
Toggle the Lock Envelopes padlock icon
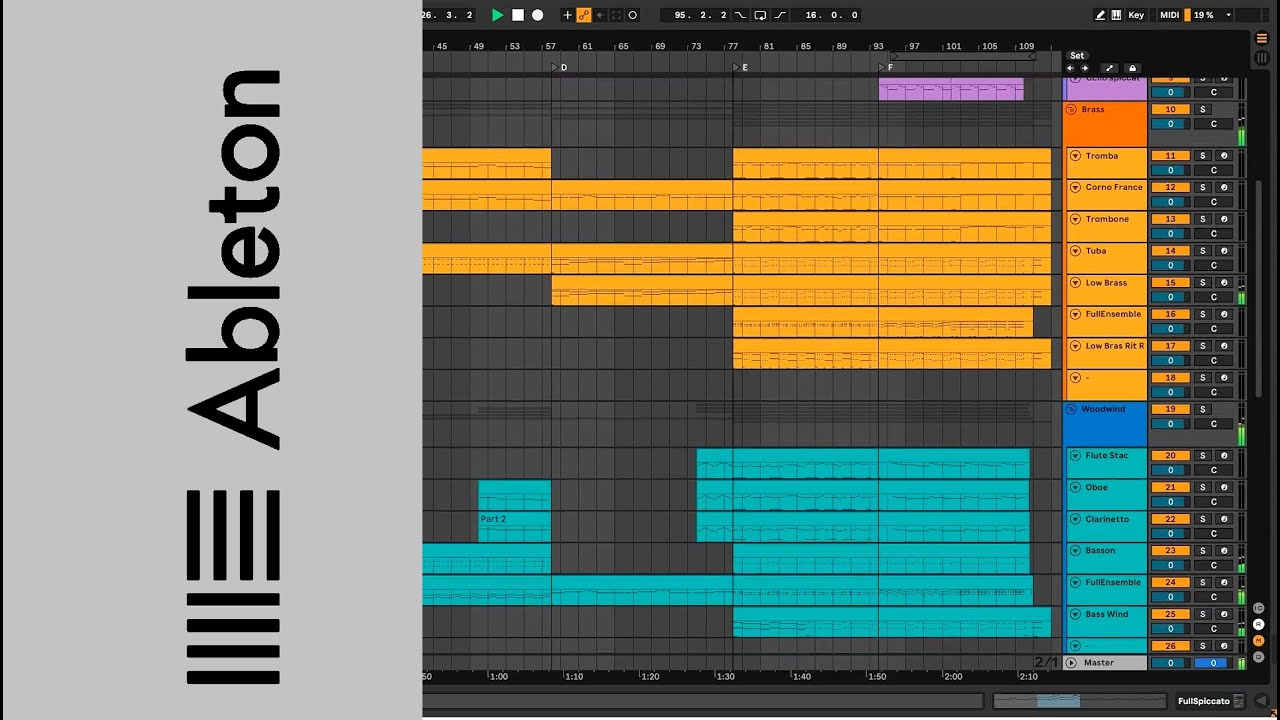click(1132, 68)
